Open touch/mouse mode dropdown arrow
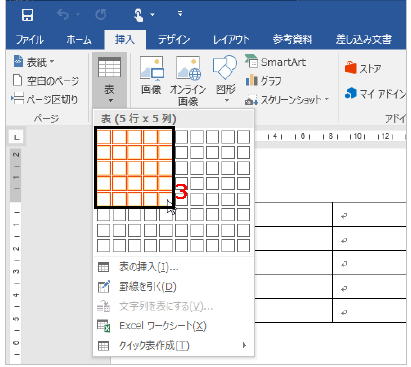This screenshot has height=367, width=411. pyautogui.click(x=152, y=15)
